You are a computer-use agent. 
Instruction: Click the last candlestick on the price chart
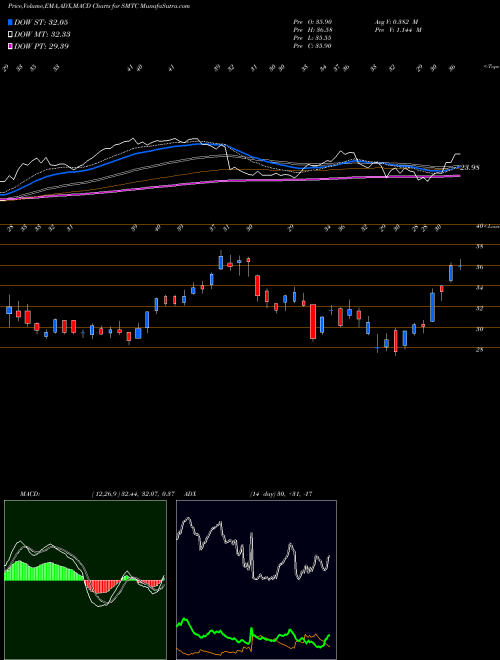[x=460, y=265]
